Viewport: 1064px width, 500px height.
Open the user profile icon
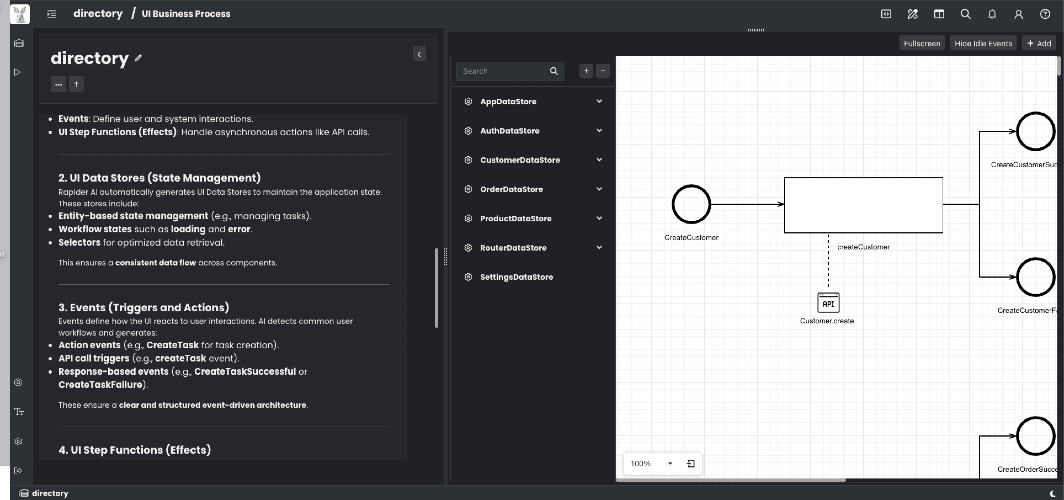1019,14
